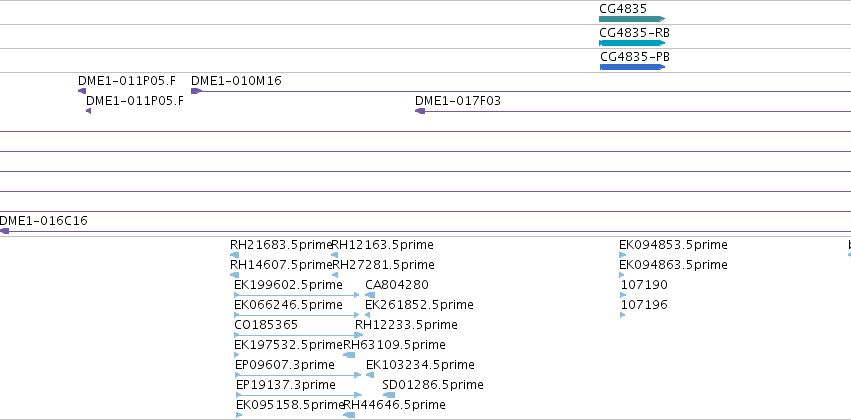The height and width of the screenshot is (420, 851).
Task: Select the EK103234.5prime EST label
Action: (x=420, y=365)
